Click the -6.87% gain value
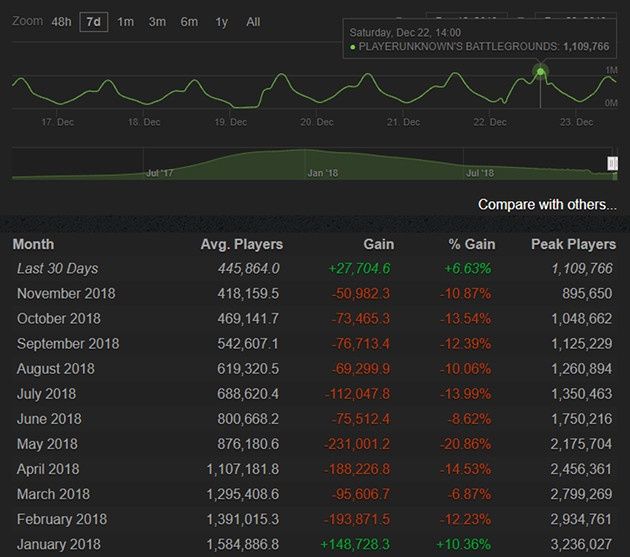 tap(469, 494)
